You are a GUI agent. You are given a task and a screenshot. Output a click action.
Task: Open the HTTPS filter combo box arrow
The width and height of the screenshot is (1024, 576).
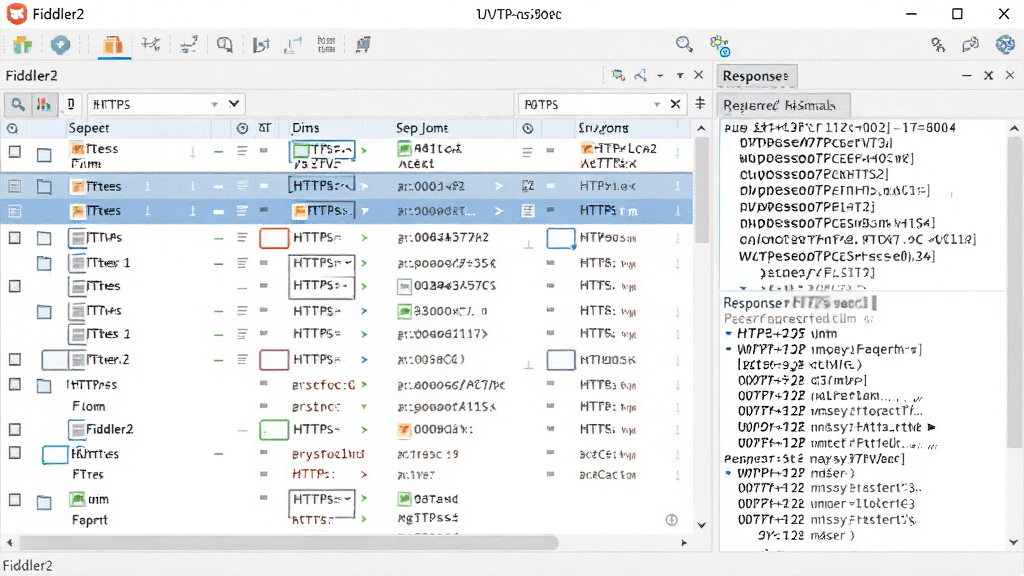click(214, 104)
